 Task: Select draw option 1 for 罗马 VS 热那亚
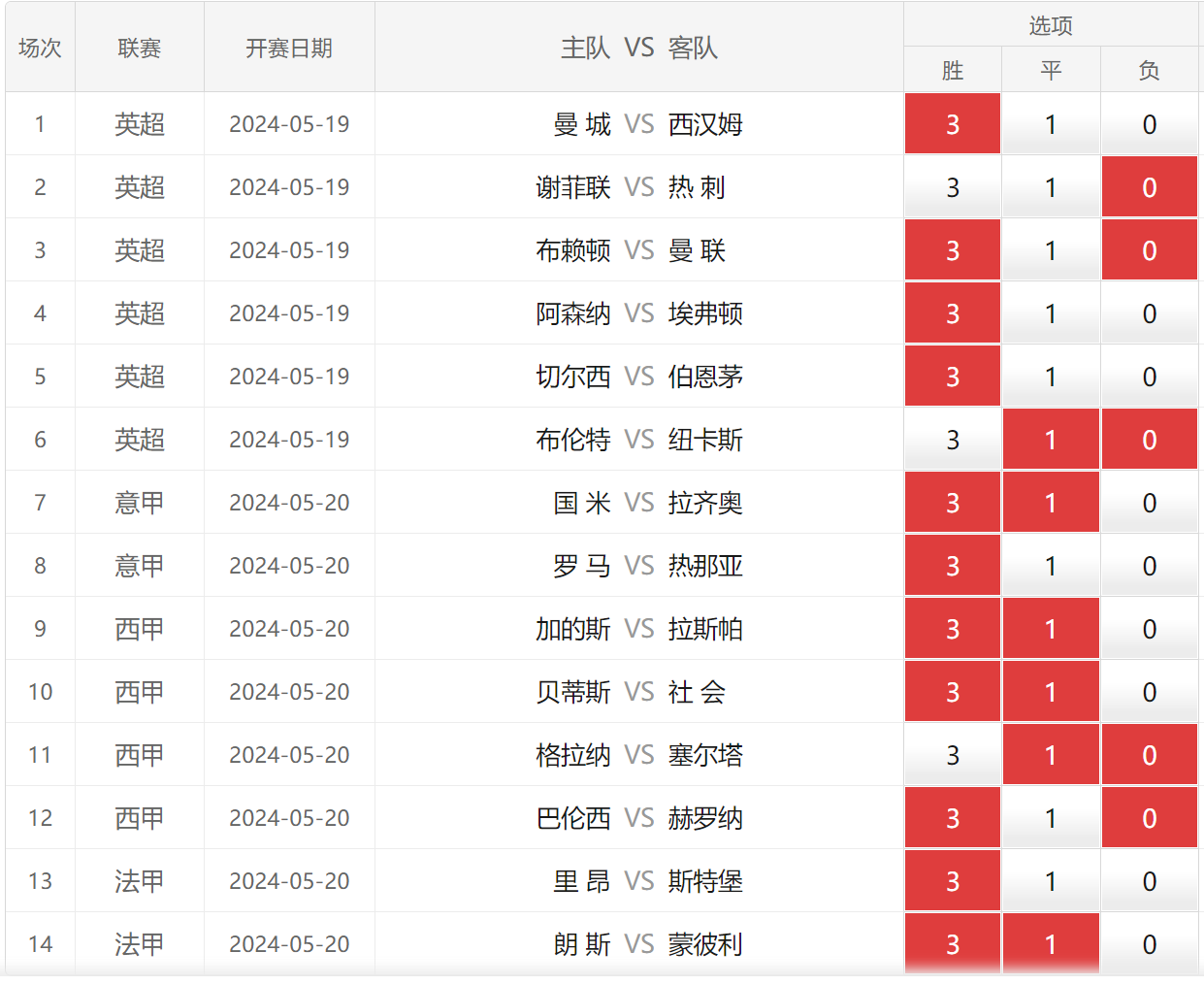point(1051,566)
